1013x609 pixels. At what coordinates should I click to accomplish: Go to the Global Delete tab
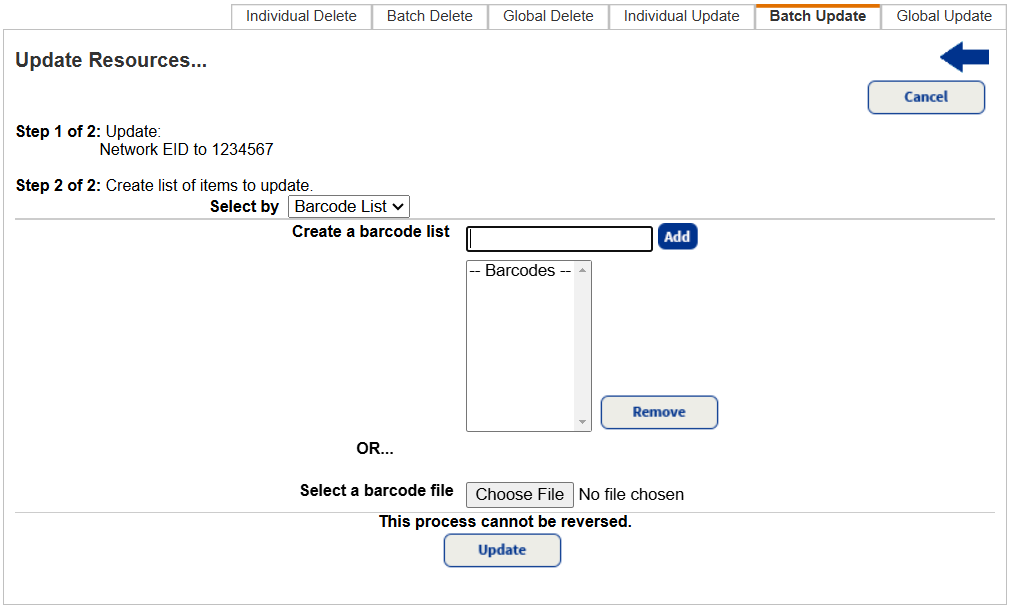pos(548,16)
